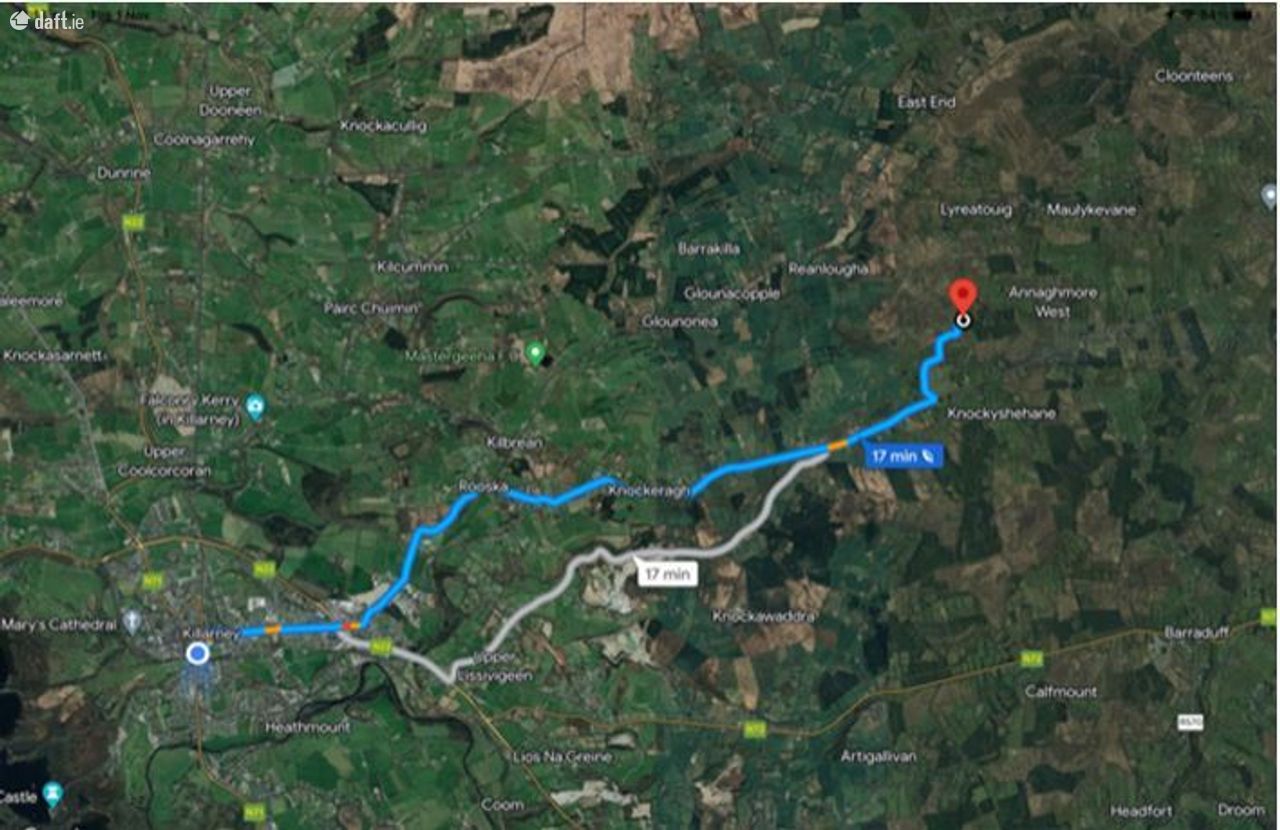Click the Castle marker icon
This screenshot has width=1280, height=830.
pos(52,795)
